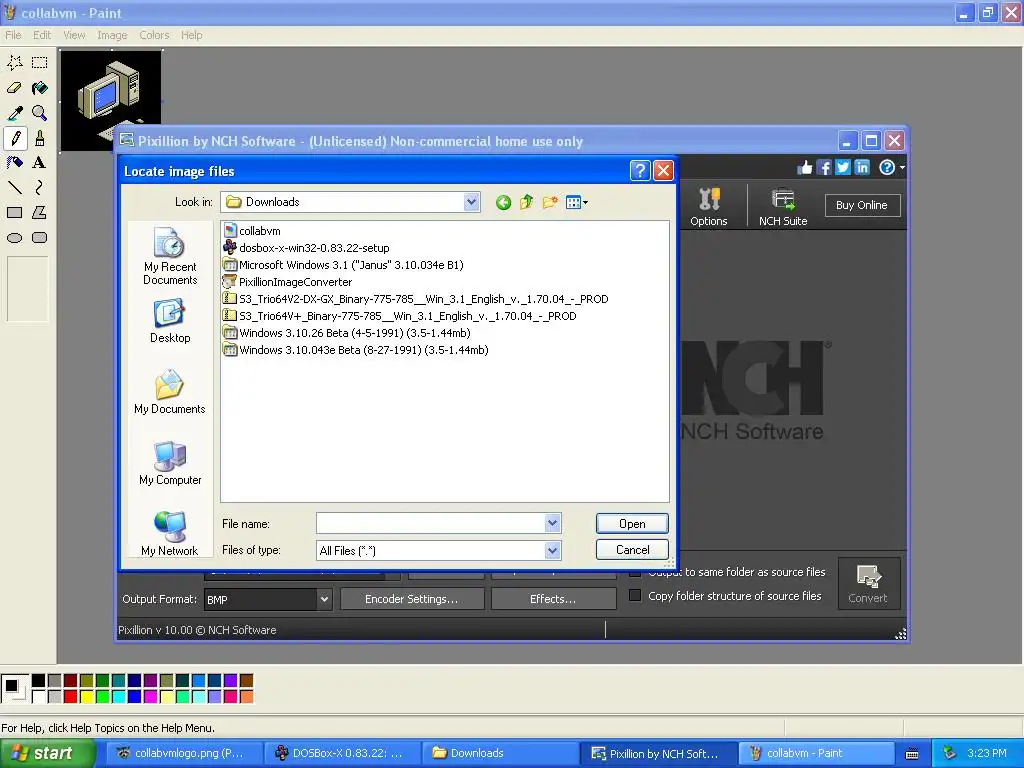1024x768 pixels.
Task: Open the Help menu in Paint
Action: click(x=191, y=35)
